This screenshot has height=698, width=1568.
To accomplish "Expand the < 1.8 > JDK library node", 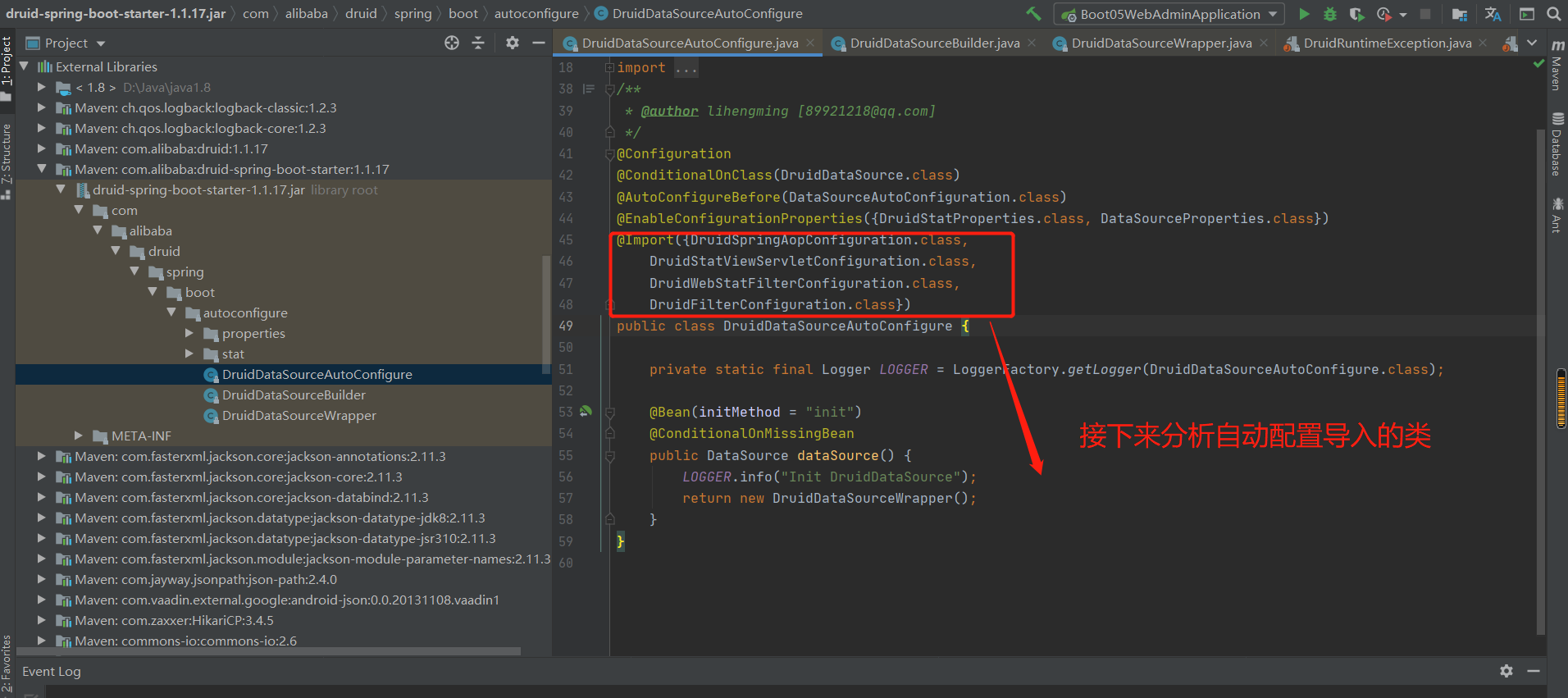I will point(42,87).
